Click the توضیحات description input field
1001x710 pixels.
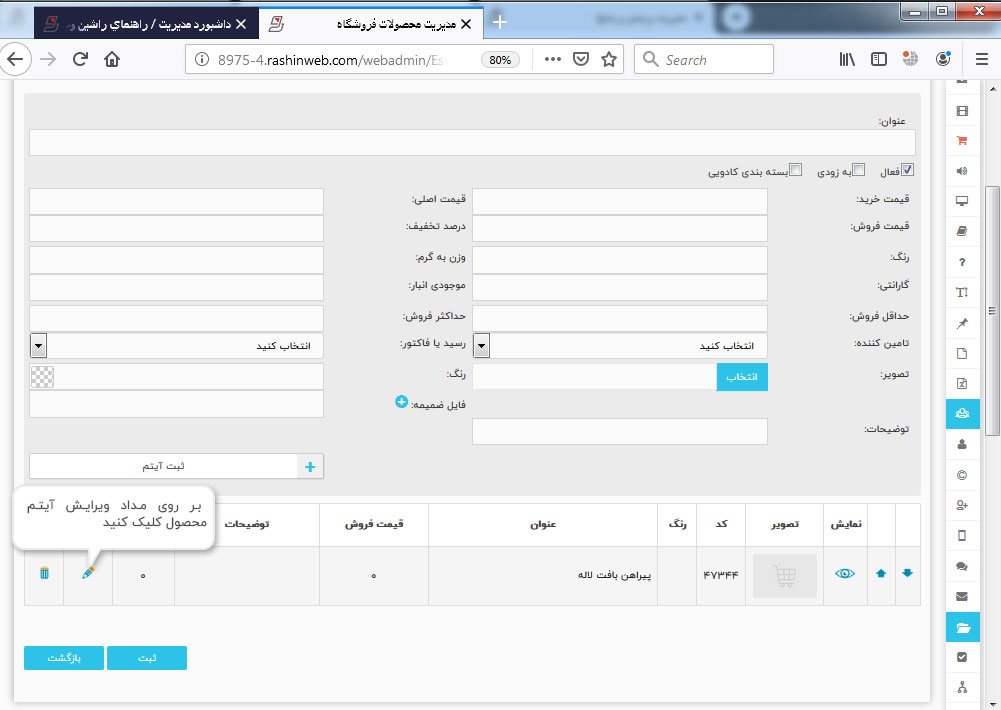click(620, 432)
